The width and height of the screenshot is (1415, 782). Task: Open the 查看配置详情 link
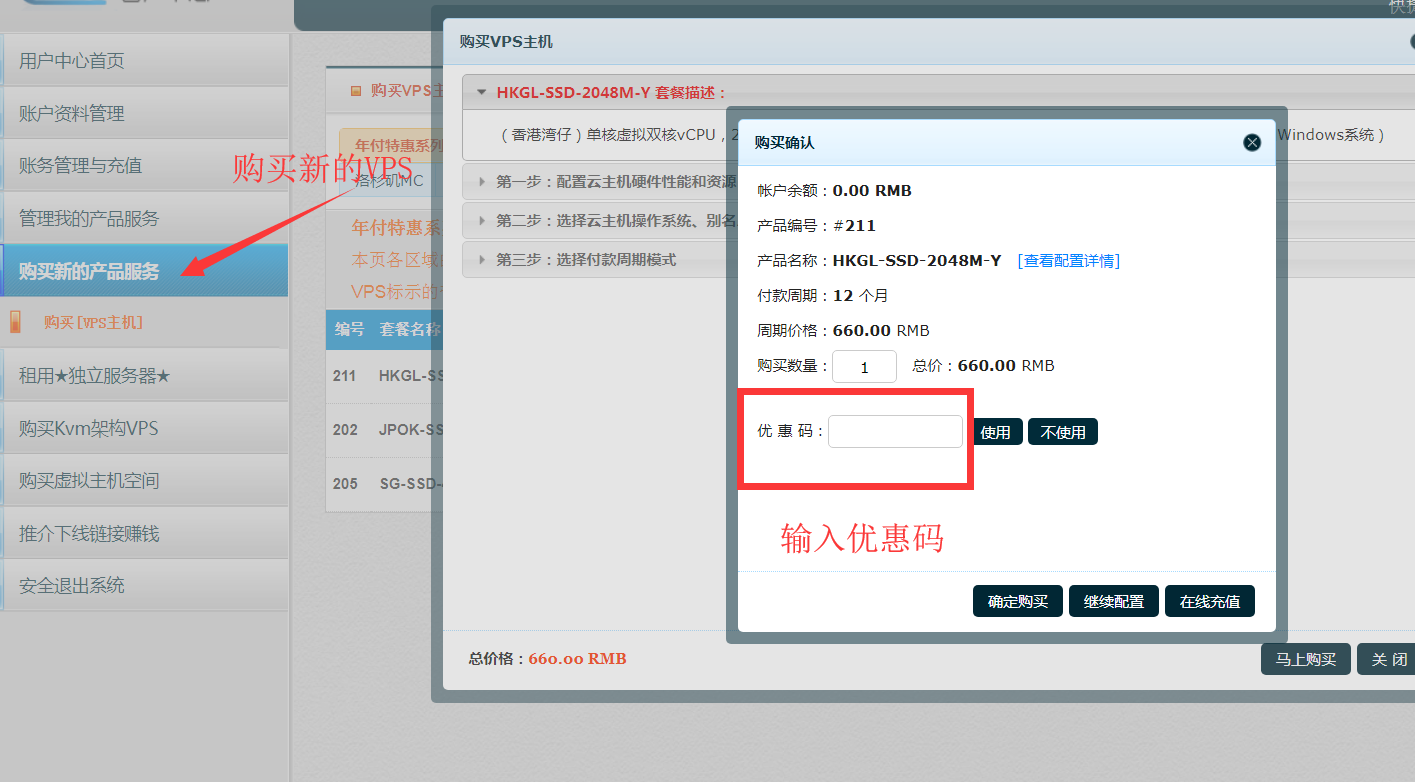[x=1068, y=261]
